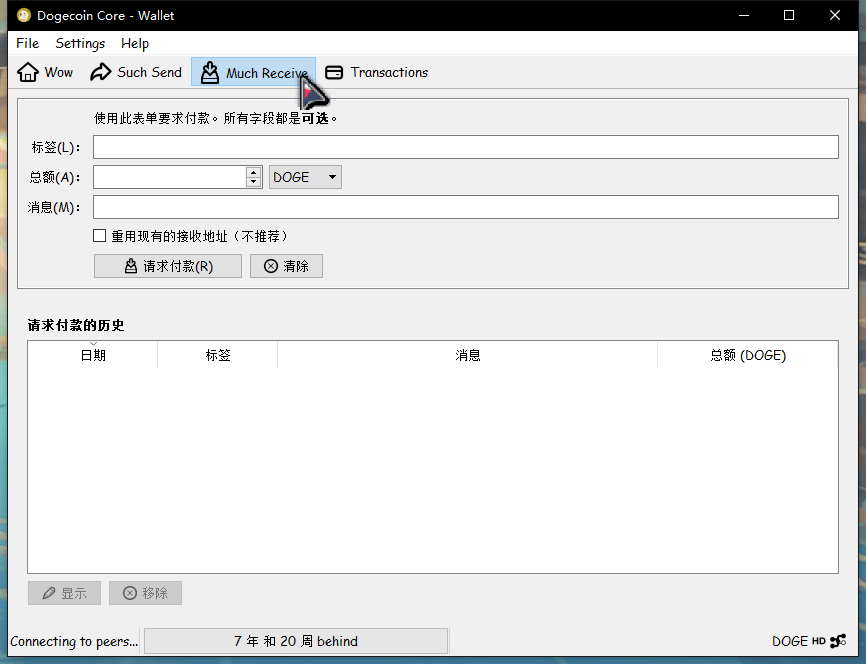Click the DOGE unit label in status bar
Screen dimensions: 866x664
pyautogui.click(x=790, y=641)
